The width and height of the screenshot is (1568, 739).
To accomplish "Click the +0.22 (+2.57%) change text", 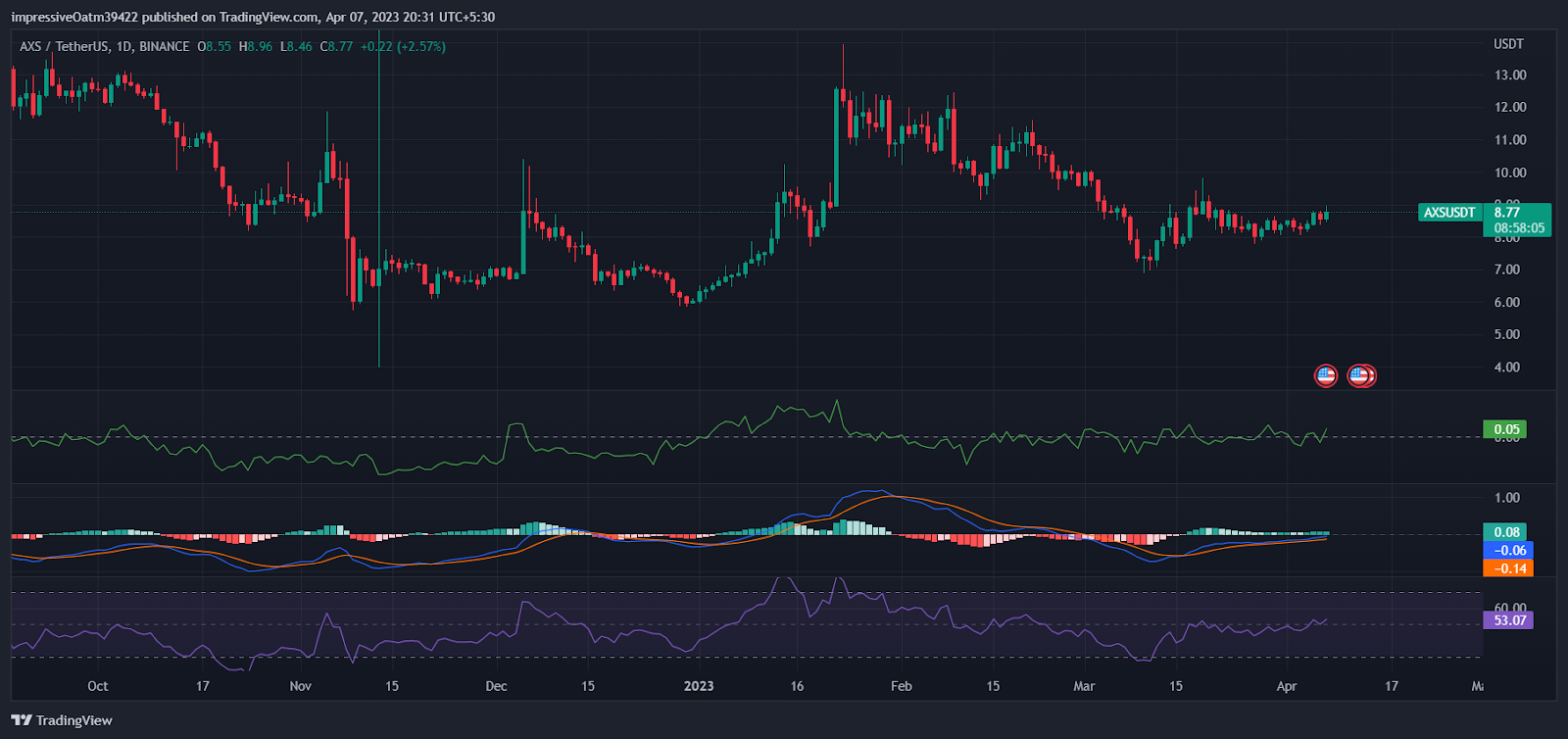I will coord(403,46).
